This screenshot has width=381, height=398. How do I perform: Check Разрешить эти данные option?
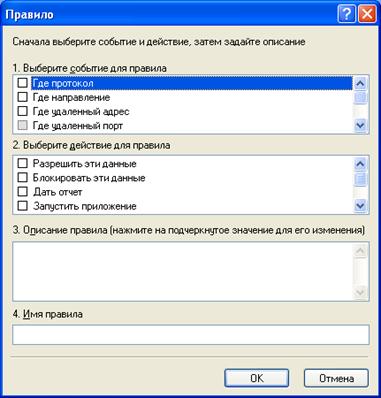(x=22, y=163)
